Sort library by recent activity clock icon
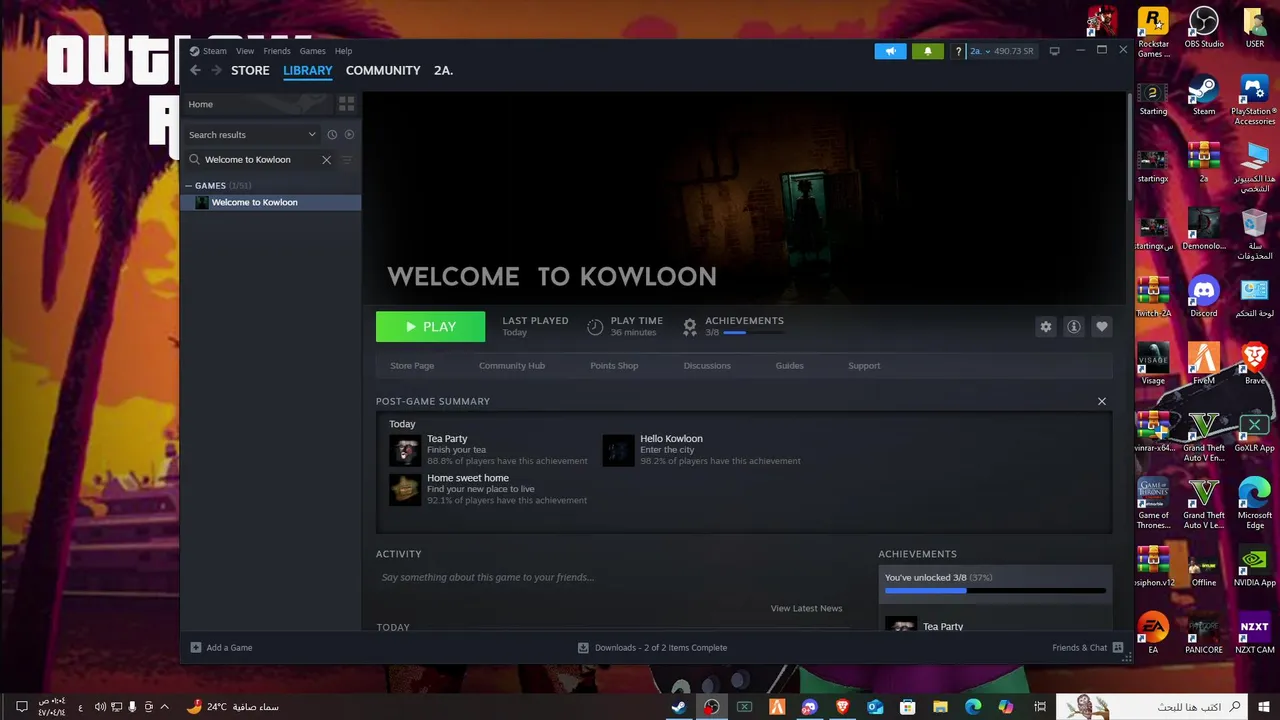The image size is (1280, 720). tap(332, 134)
